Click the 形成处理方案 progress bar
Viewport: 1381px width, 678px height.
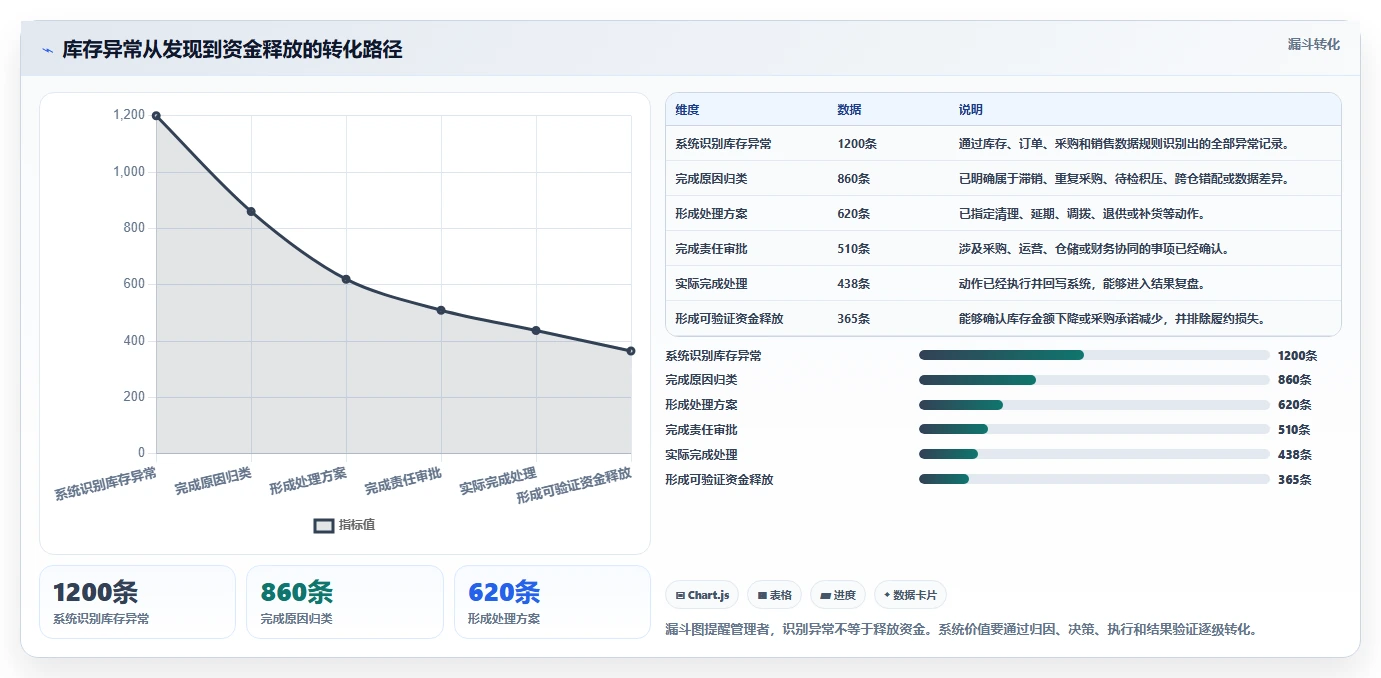[x=1094, y=405]
